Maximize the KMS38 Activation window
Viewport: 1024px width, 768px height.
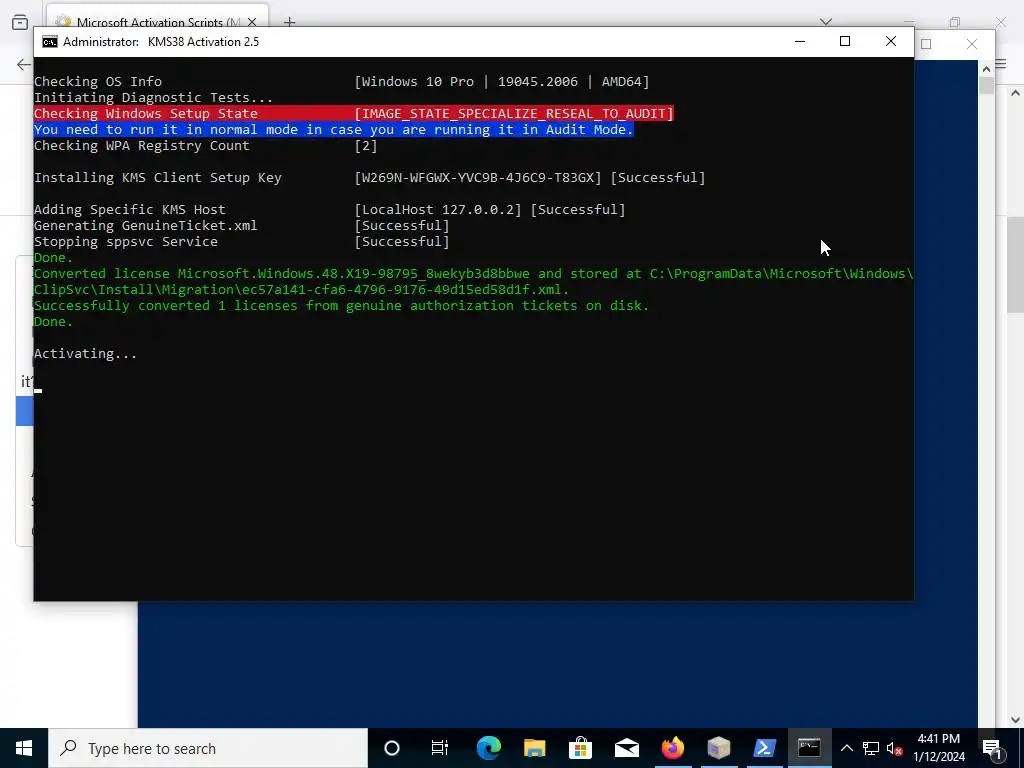click(x=844, y=41)
